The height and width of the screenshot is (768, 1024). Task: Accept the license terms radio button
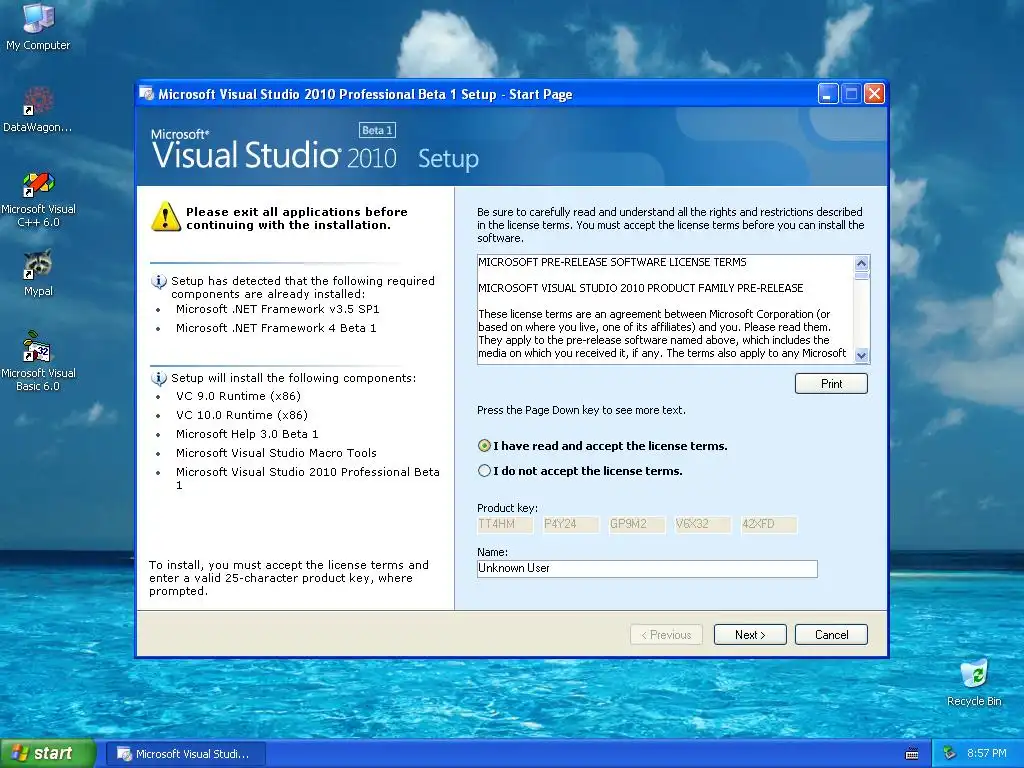pos(484,446)
